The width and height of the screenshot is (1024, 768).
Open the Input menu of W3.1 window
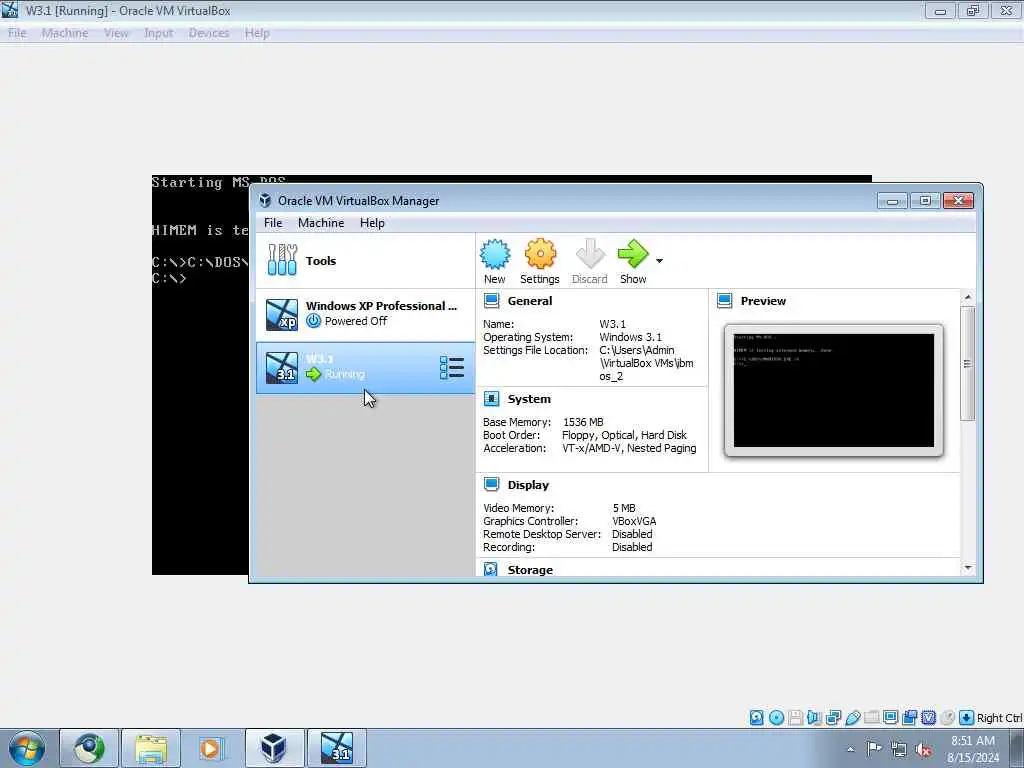pos(158,33)
